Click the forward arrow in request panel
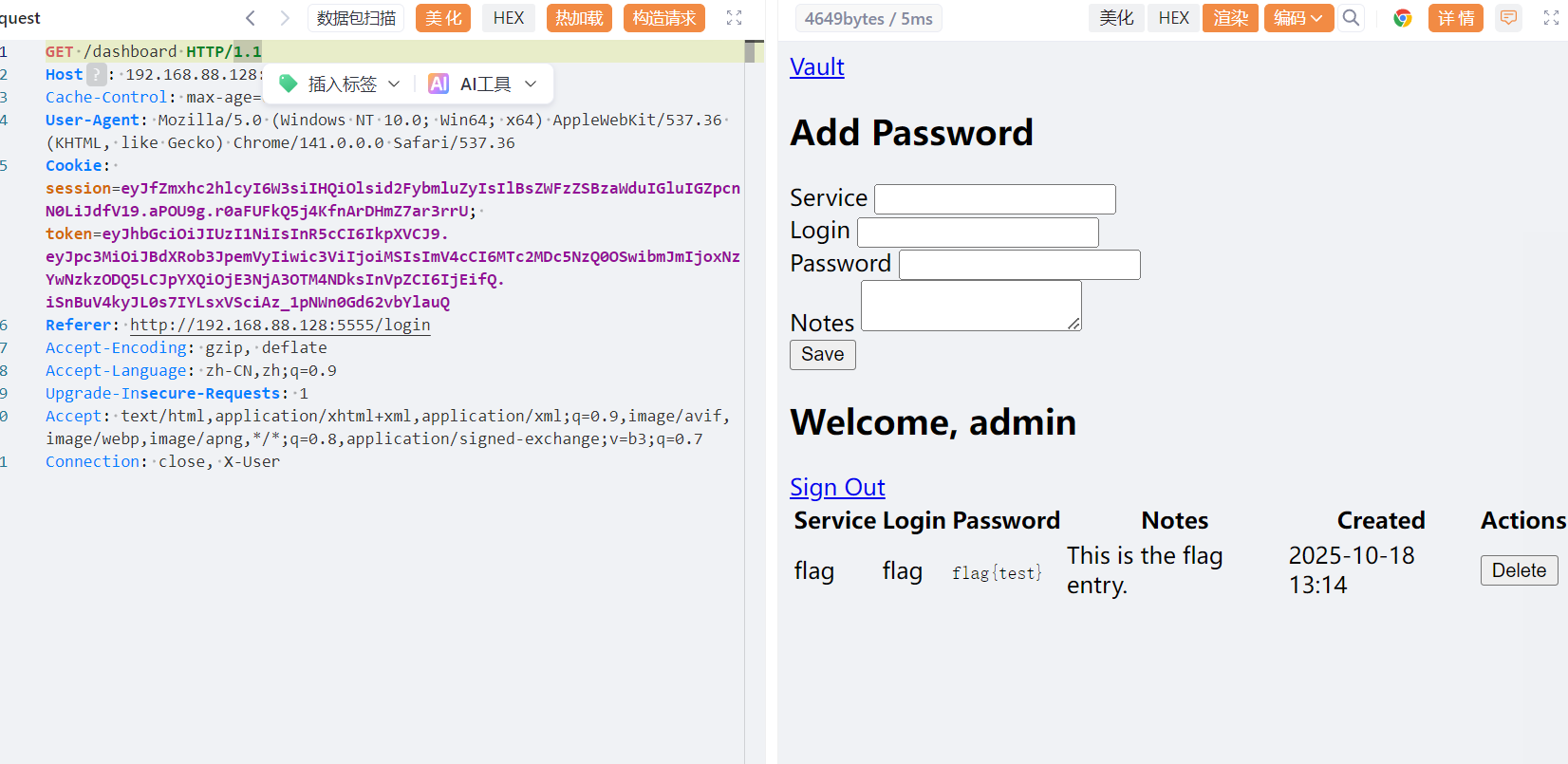This screenshot has width=1568, height=764. coord(285,18)
